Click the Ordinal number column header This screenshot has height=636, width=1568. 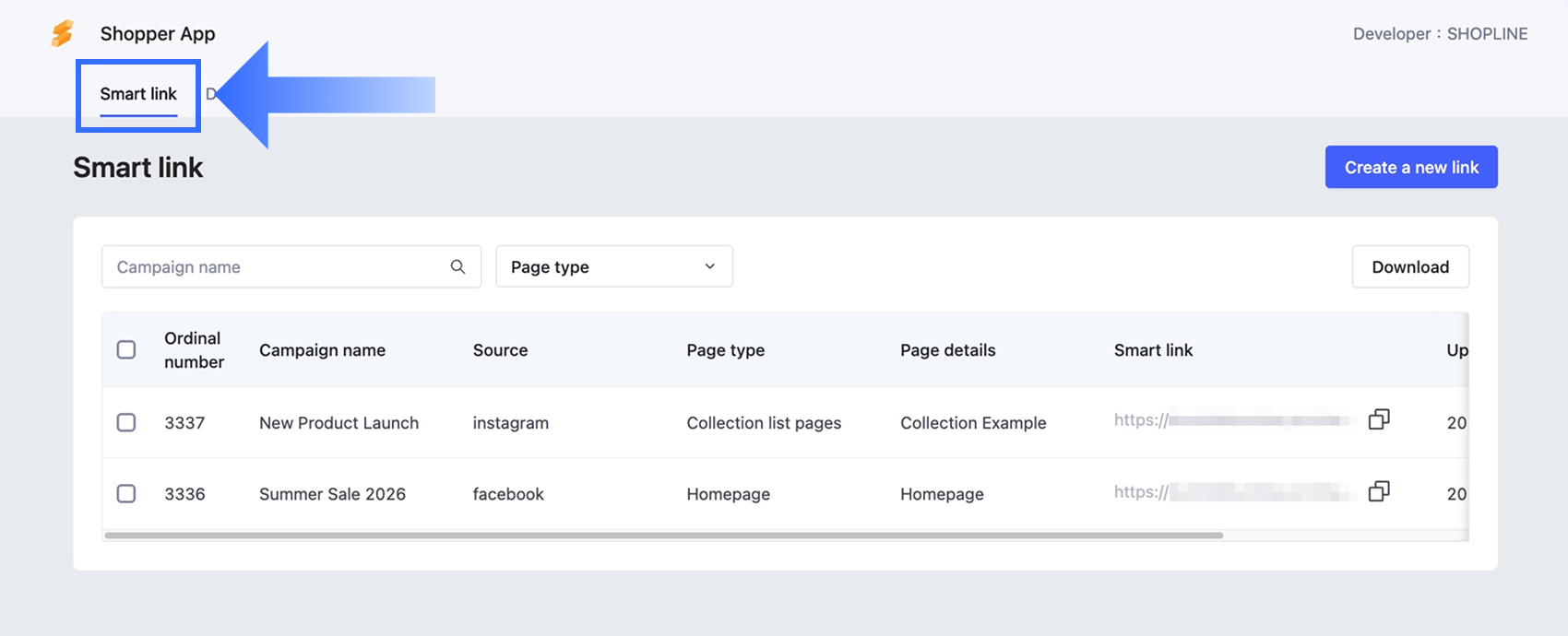(x=194, y=350)
